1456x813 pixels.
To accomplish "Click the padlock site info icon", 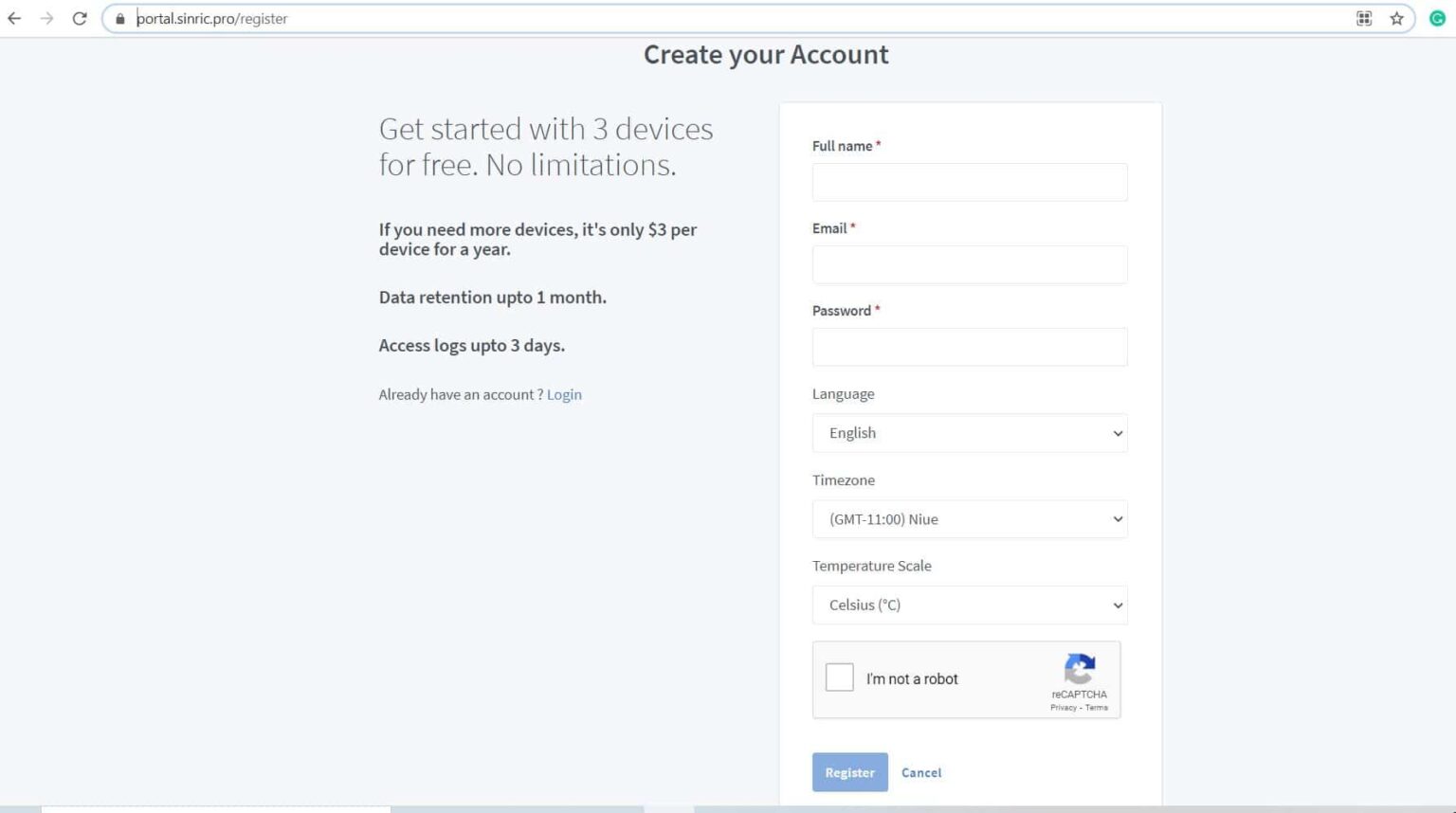I will pos(120,19).
